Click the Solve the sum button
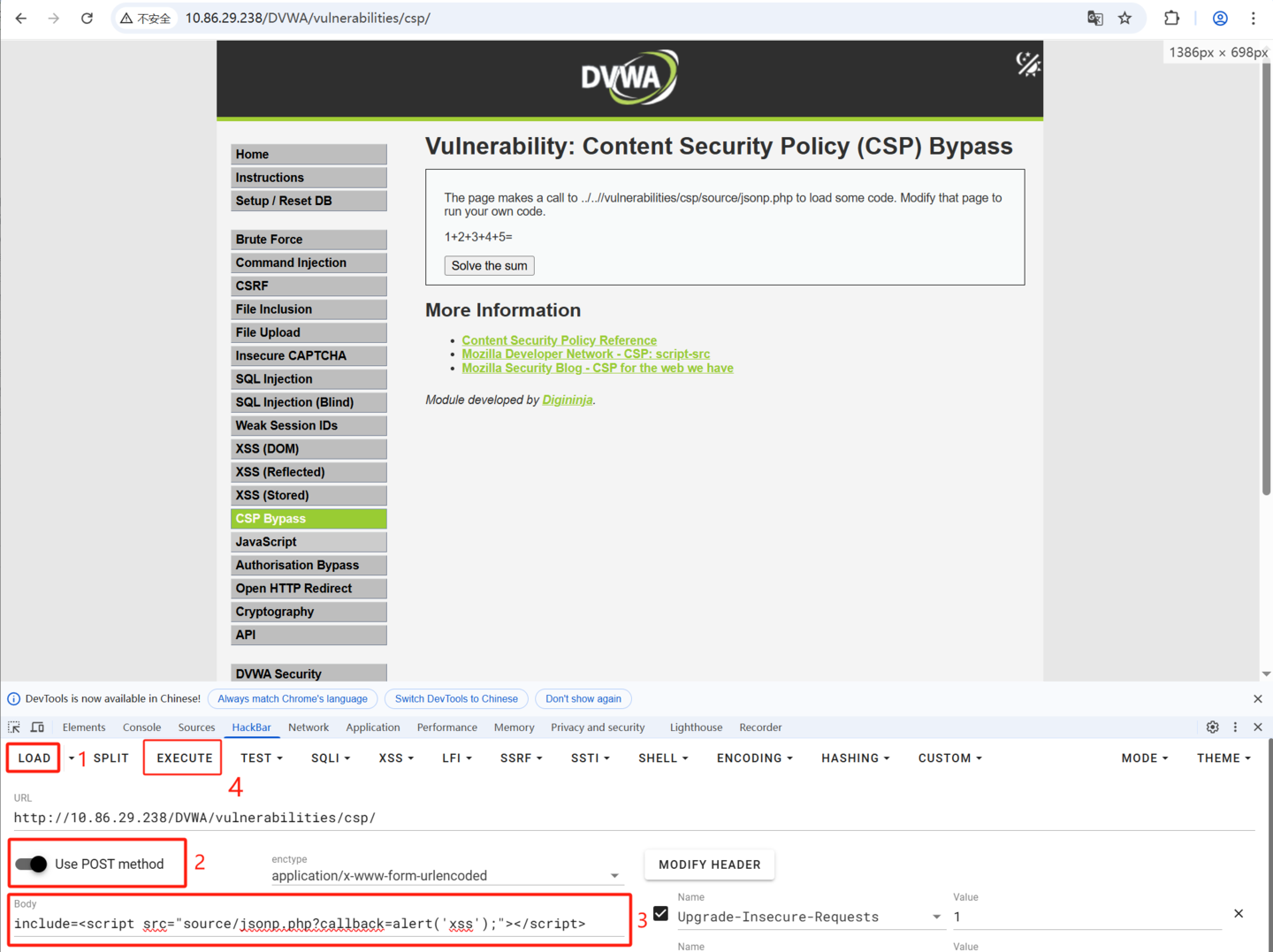1273x952 pixels. (x=489, y=266)
